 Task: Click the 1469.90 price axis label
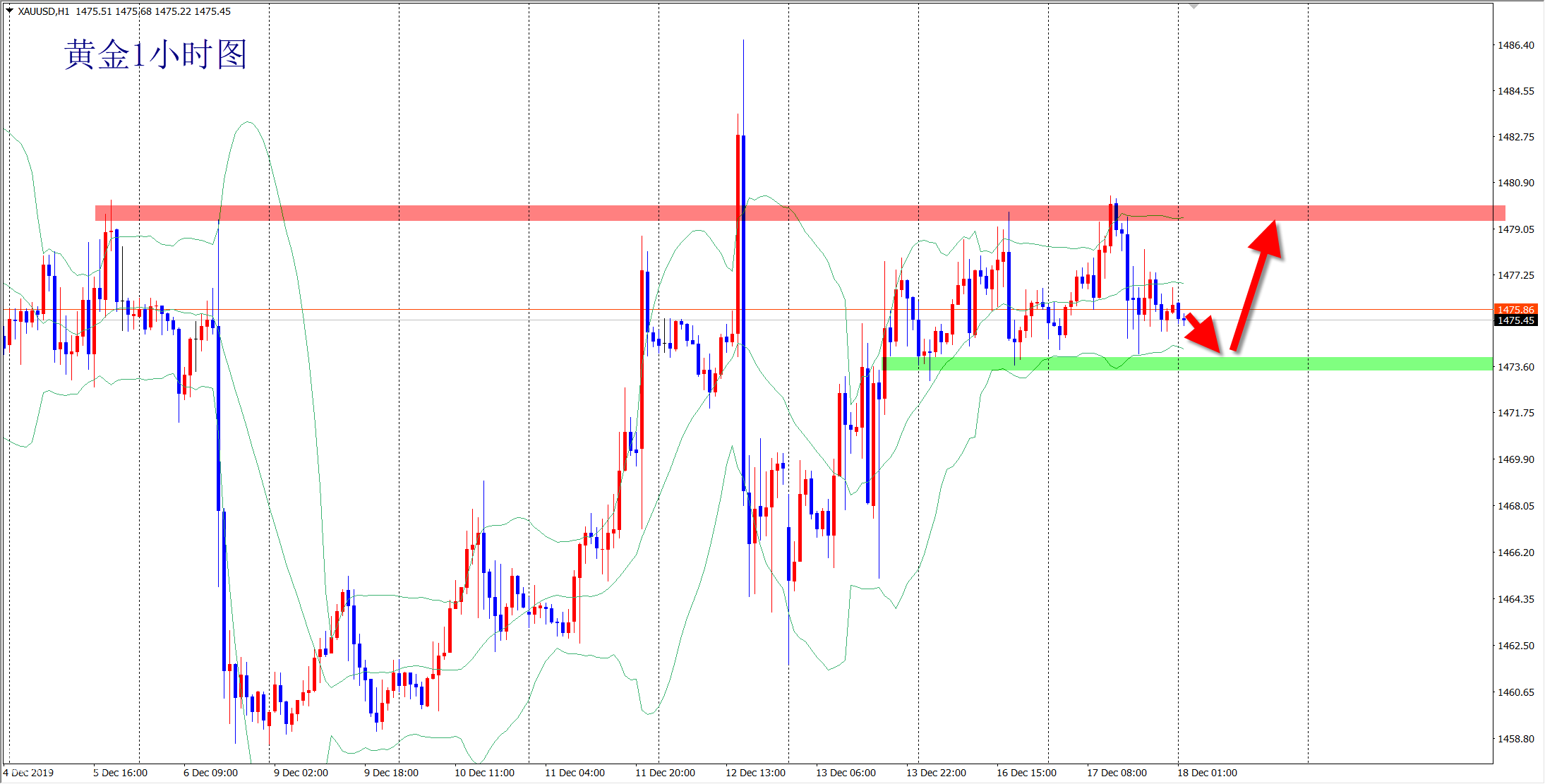(1516, 459)
